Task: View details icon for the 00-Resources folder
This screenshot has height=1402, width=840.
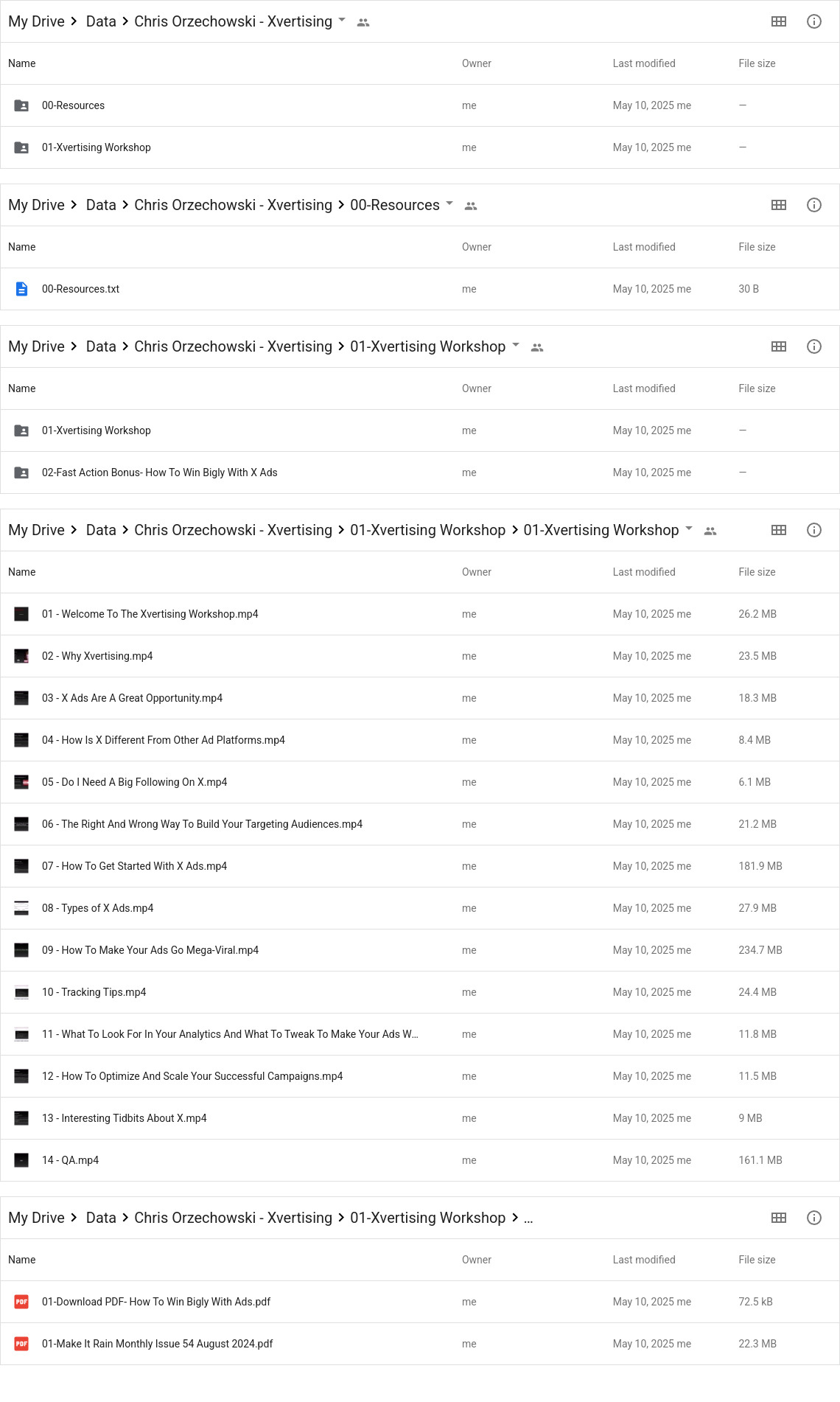Action: 813,205
